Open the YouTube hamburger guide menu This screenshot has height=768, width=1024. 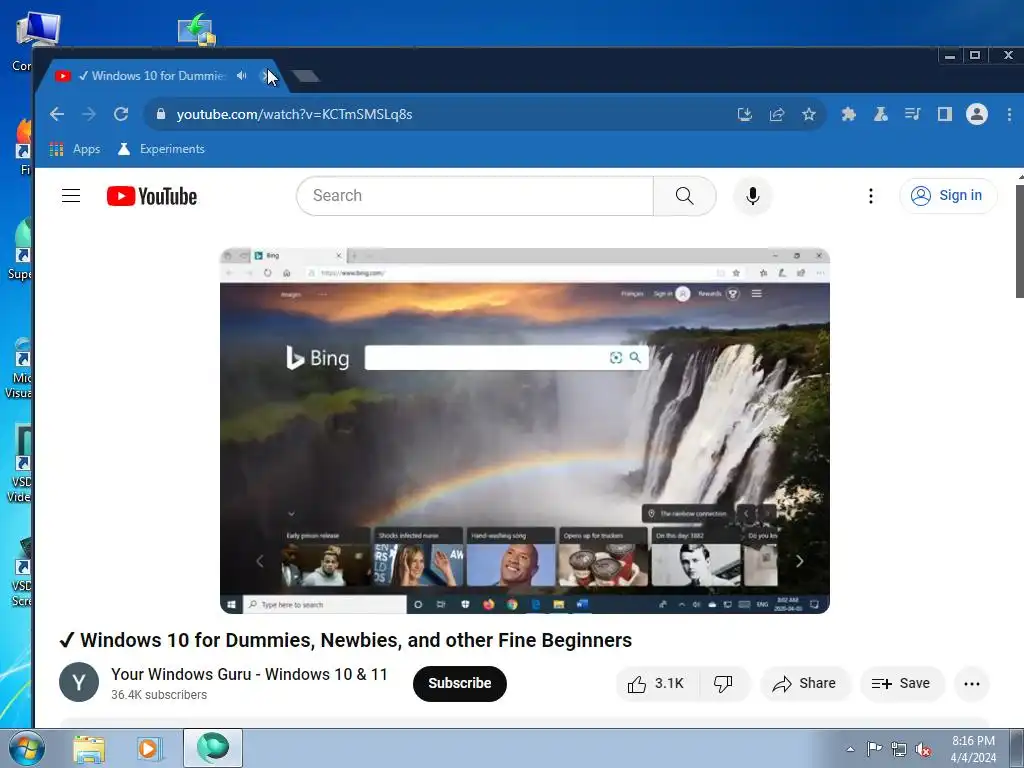71,196
